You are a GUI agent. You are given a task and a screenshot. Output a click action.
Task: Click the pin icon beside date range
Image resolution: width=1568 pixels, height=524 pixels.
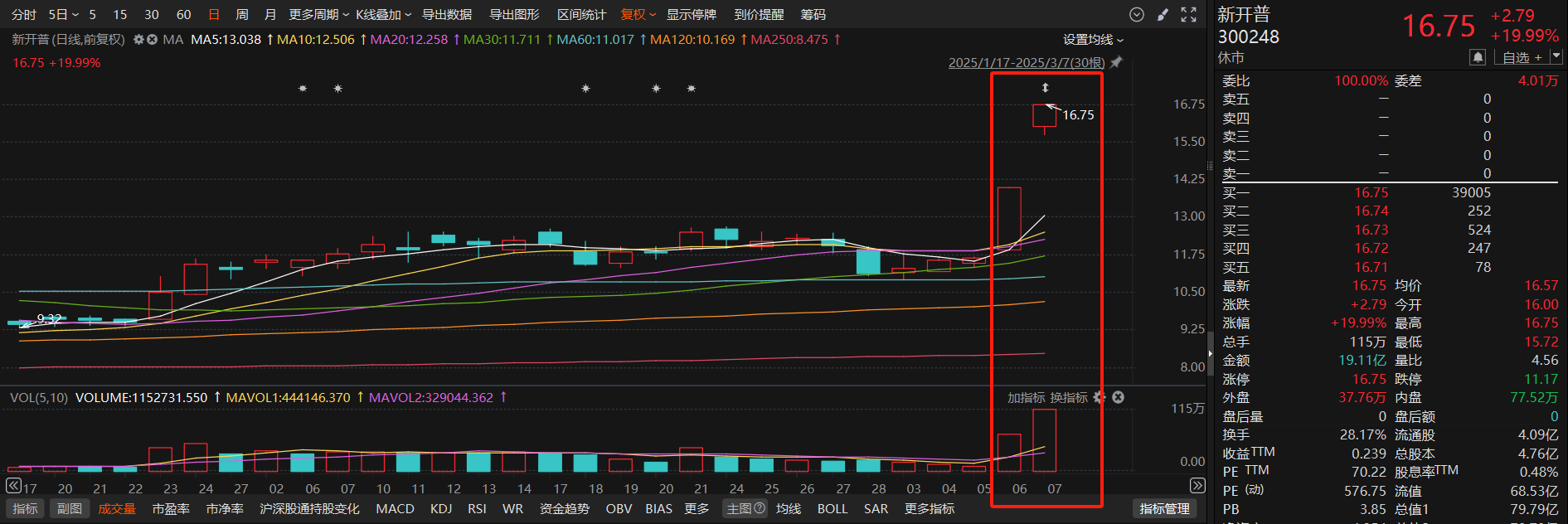point(1116,63)
